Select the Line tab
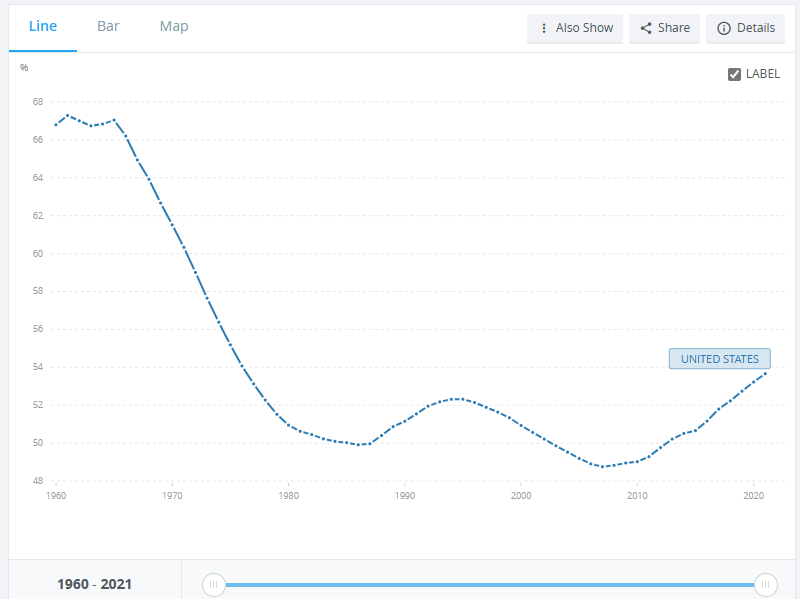 (x=43, y=27)
